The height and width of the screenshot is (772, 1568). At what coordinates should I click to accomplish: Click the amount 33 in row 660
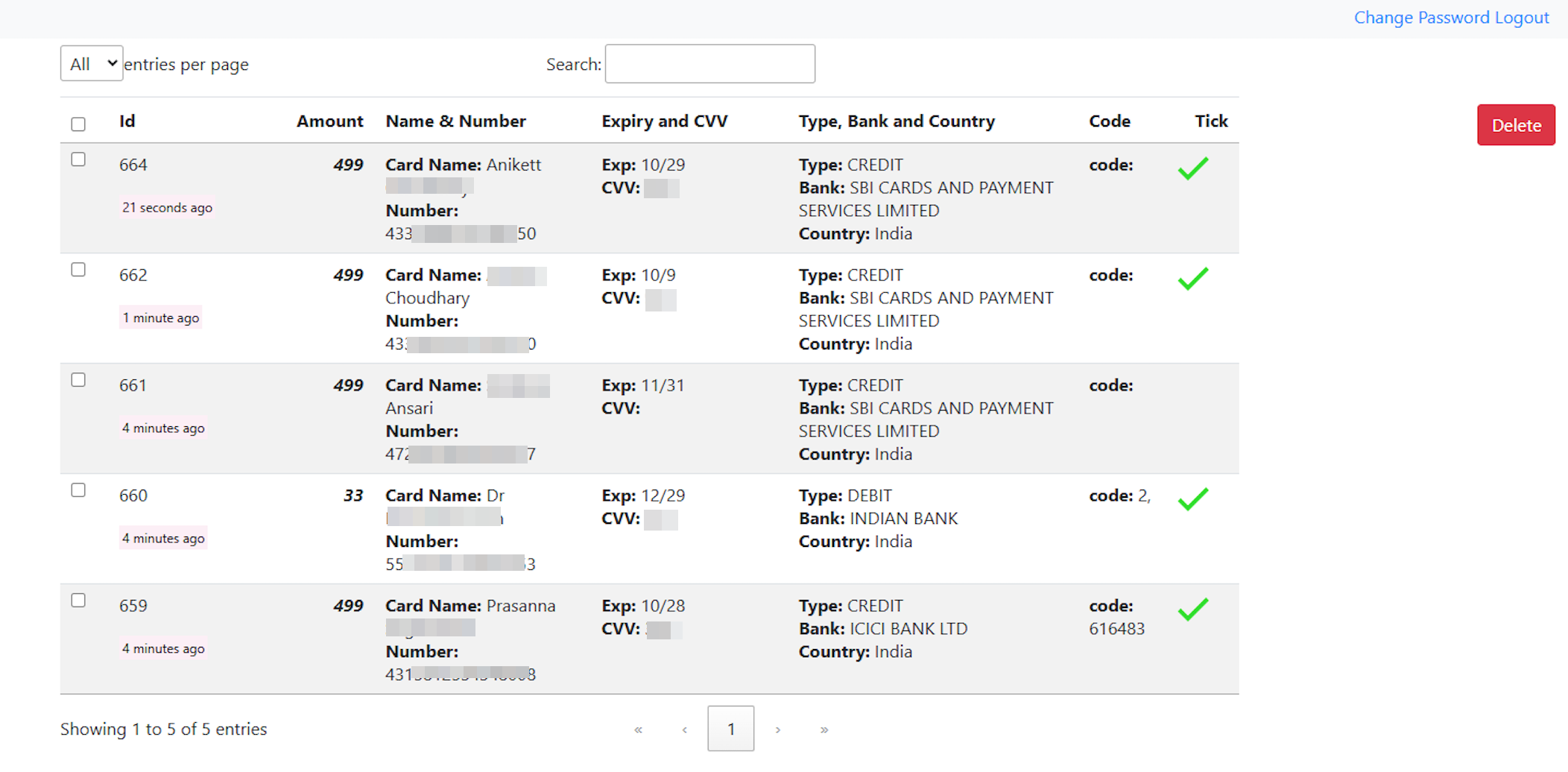(x=353, y=496)
